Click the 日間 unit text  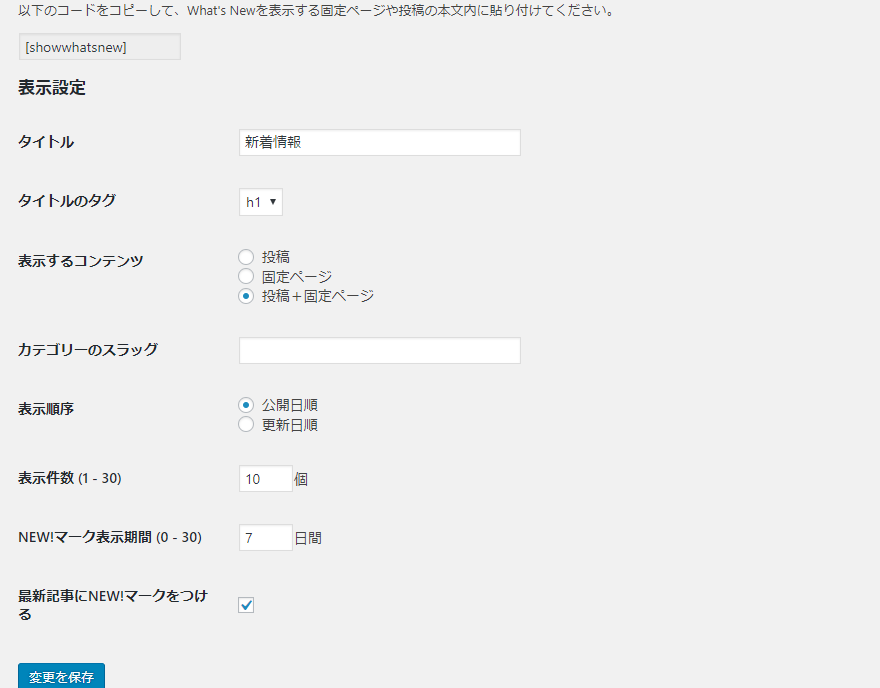(308, 538)
